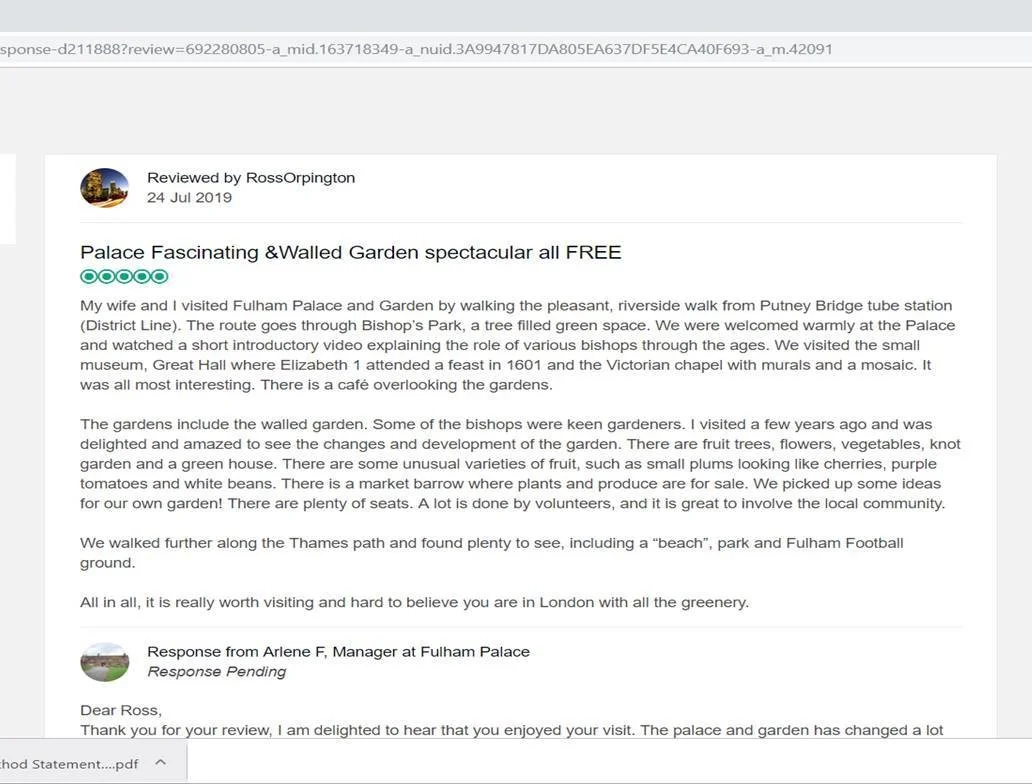Image resolution: width=1032 pixels, height=784 pixels.
Task: Click the browser address bar URL
Action: pos(416,49)
